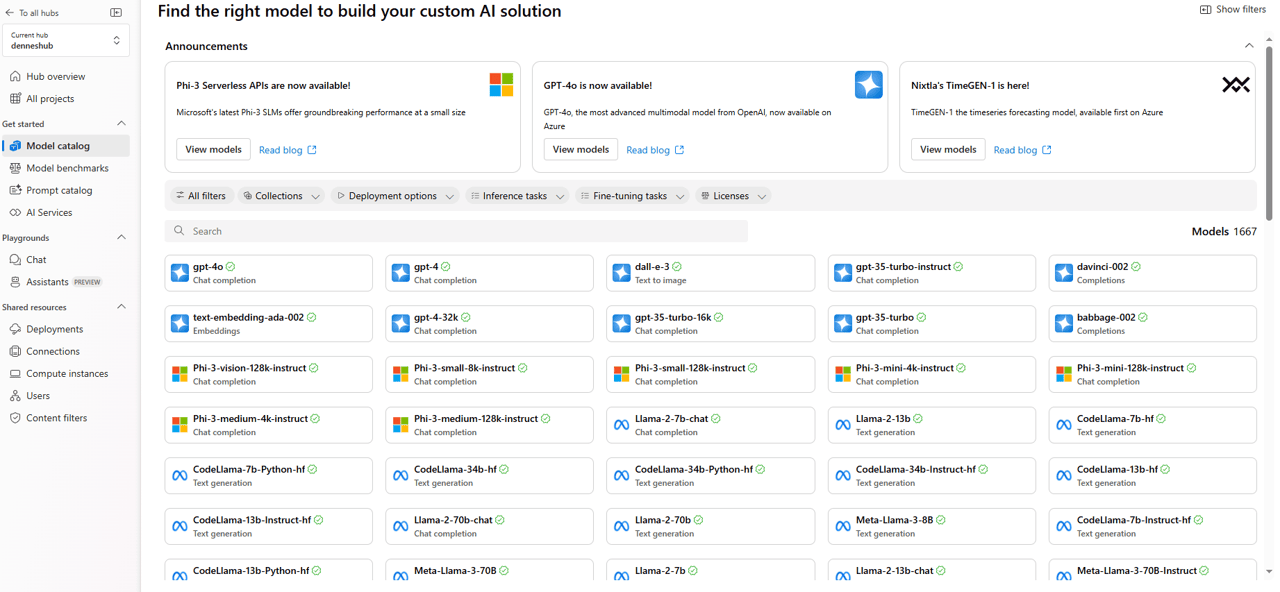The image size is (1280, 592).
Task: Collapse the Playgrounds section
Action: (x=122, y=238)
